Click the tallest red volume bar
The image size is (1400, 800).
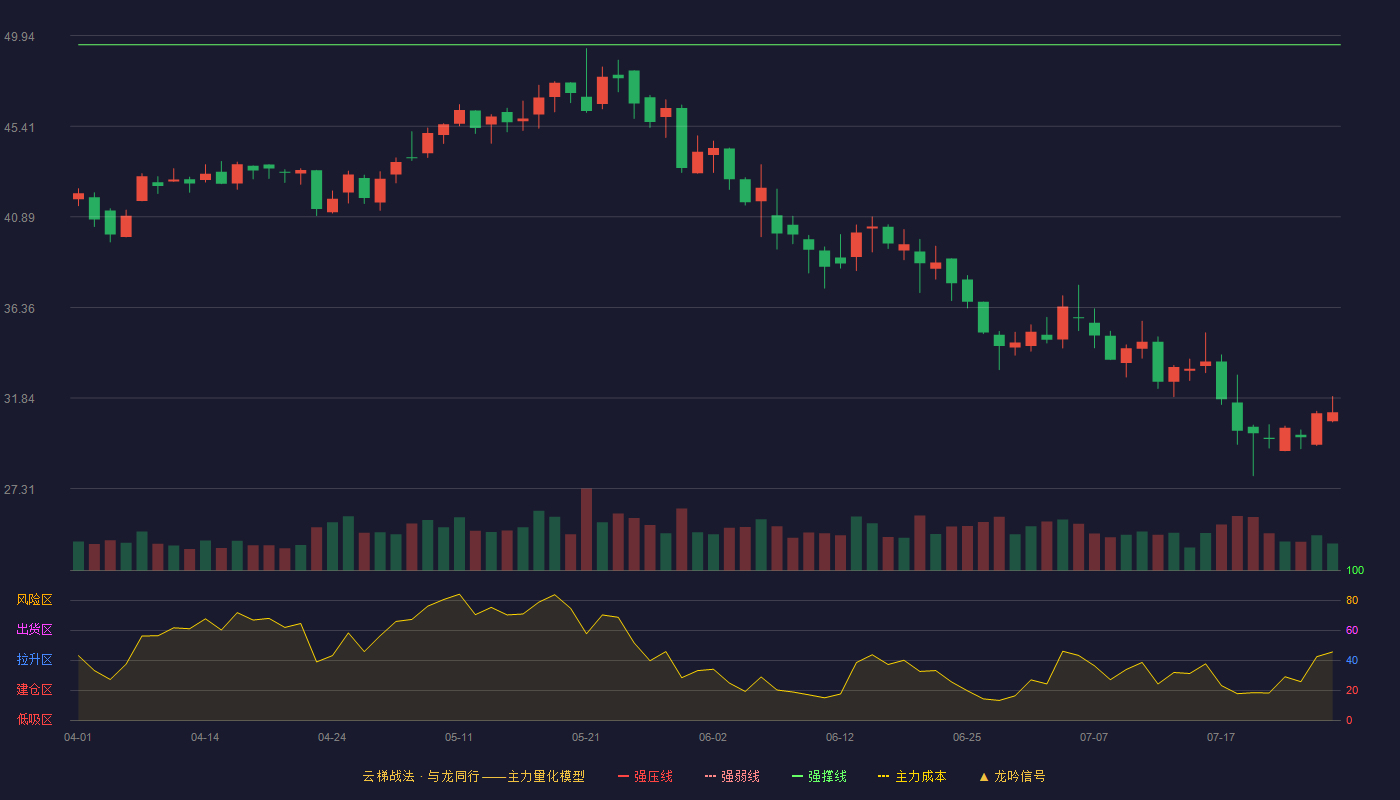tap(586, 530)
